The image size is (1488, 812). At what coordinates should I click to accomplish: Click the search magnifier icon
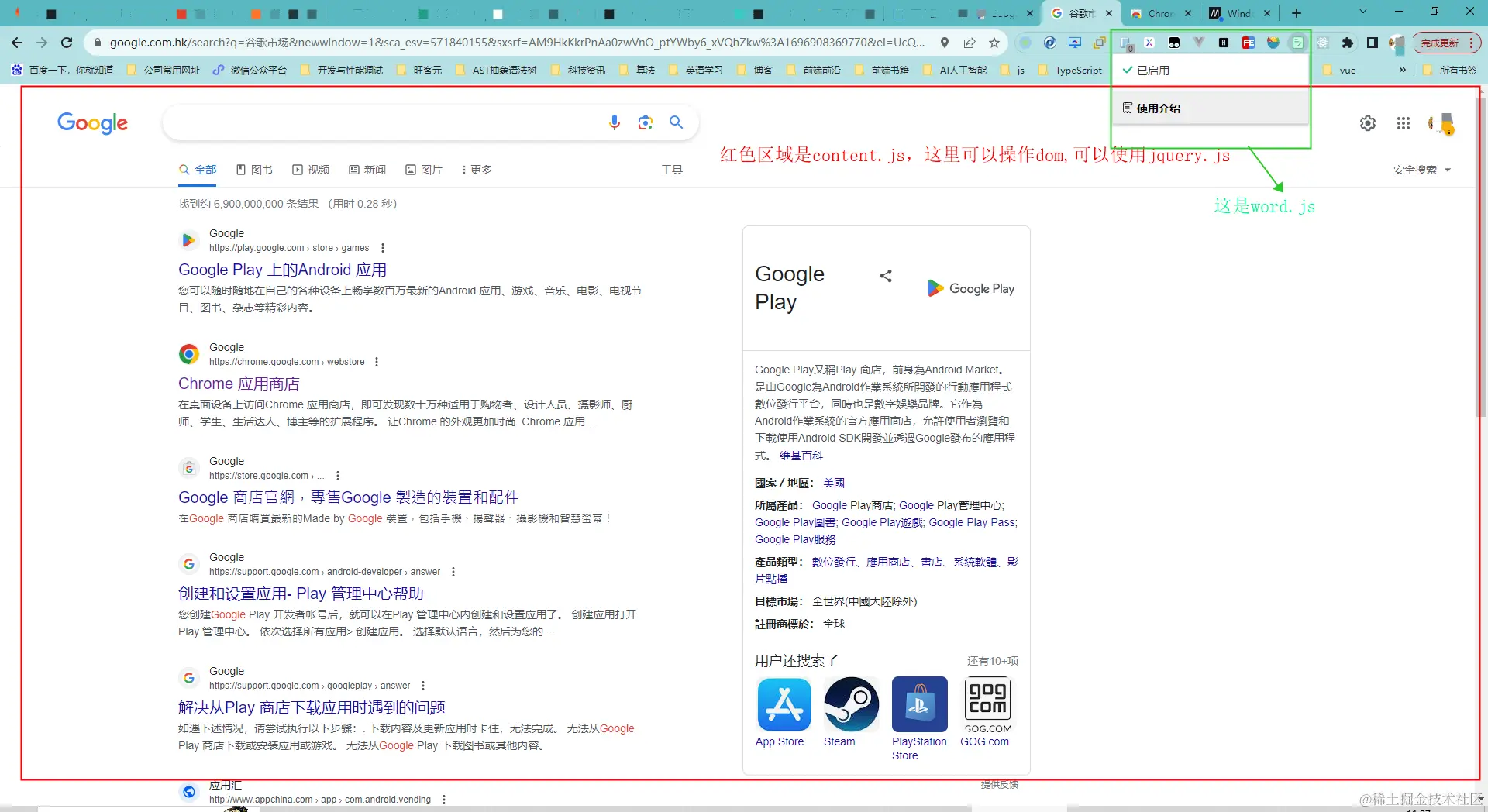pos(676,122)
